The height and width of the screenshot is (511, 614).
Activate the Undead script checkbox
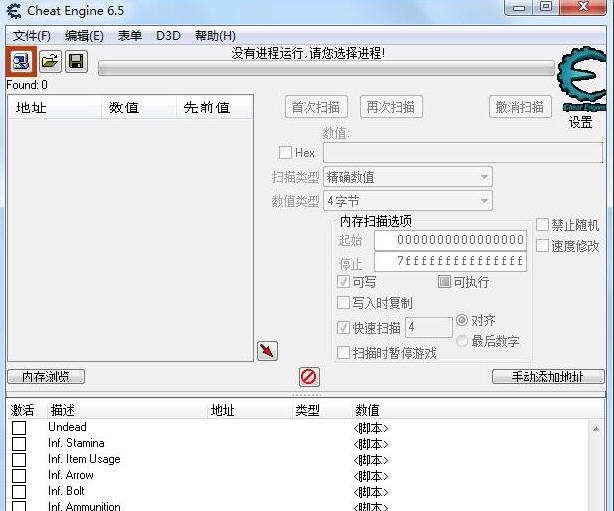[19, 428]
